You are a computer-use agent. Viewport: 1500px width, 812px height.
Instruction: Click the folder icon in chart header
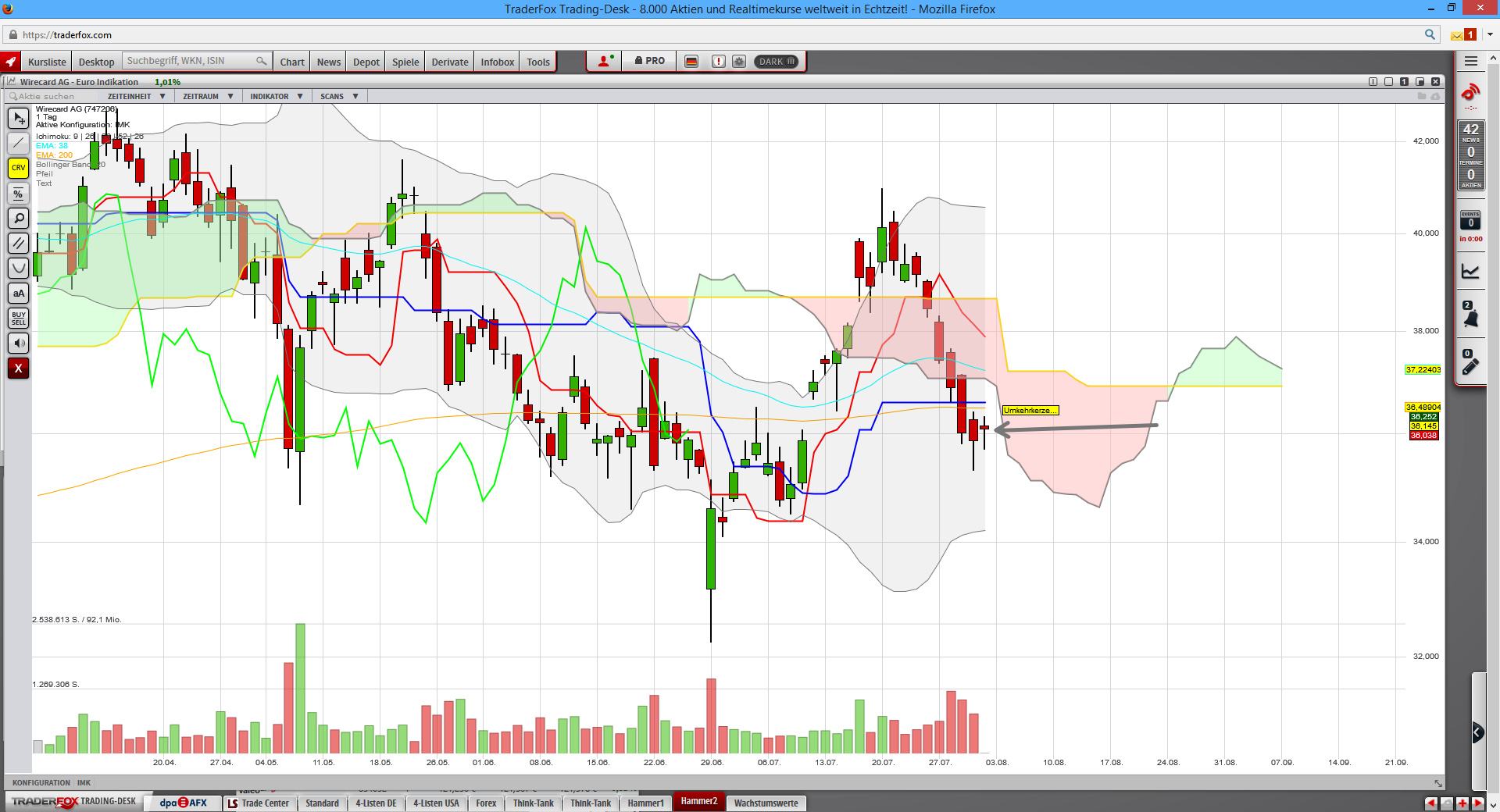click(x=1422, y=96)
